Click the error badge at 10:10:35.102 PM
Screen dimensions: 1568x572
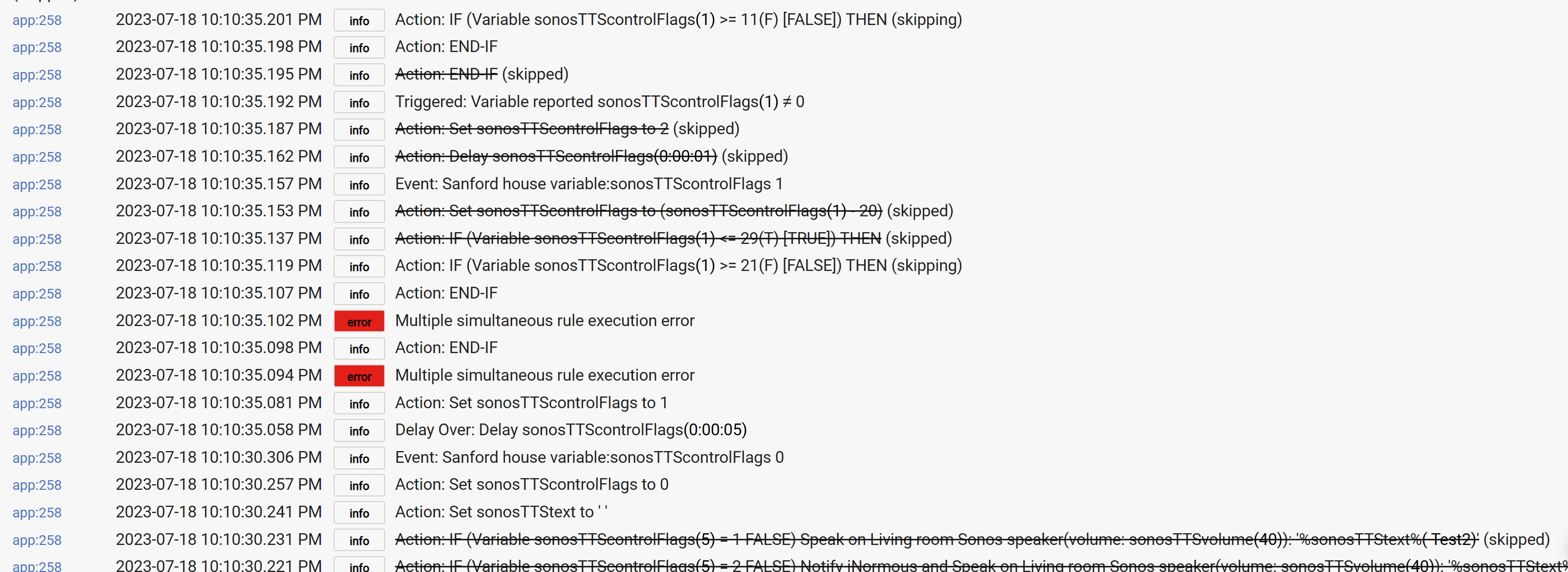359,321
